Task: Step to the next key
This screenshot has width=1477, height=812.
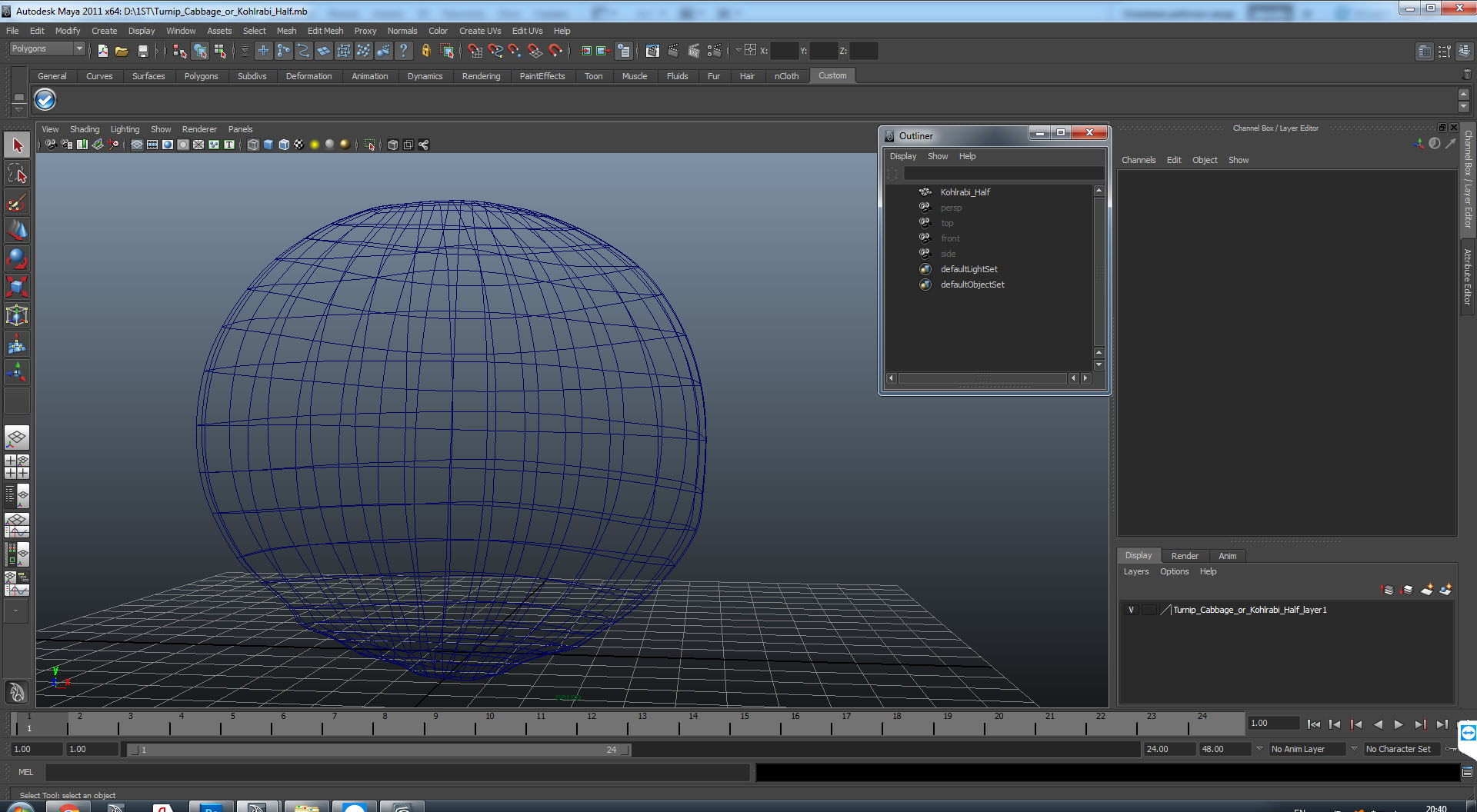Action: 1420,724
